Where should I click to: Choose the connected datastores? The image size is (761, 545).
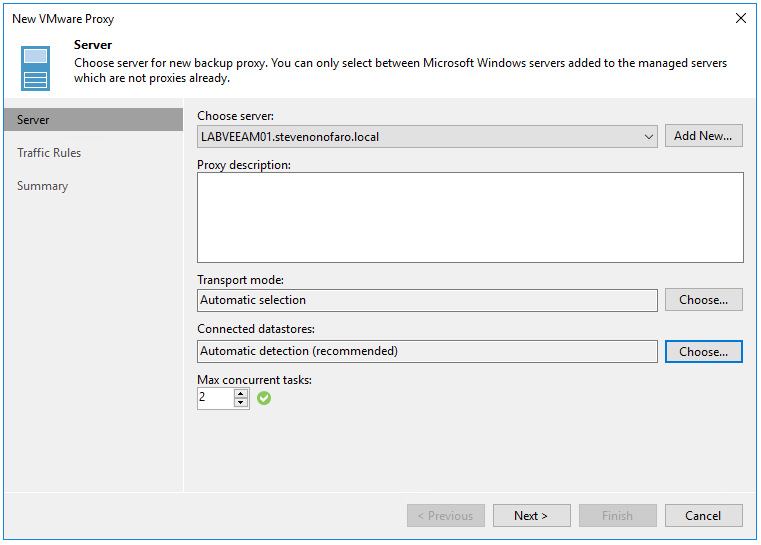pyautogui.click(x=703, y=352)
